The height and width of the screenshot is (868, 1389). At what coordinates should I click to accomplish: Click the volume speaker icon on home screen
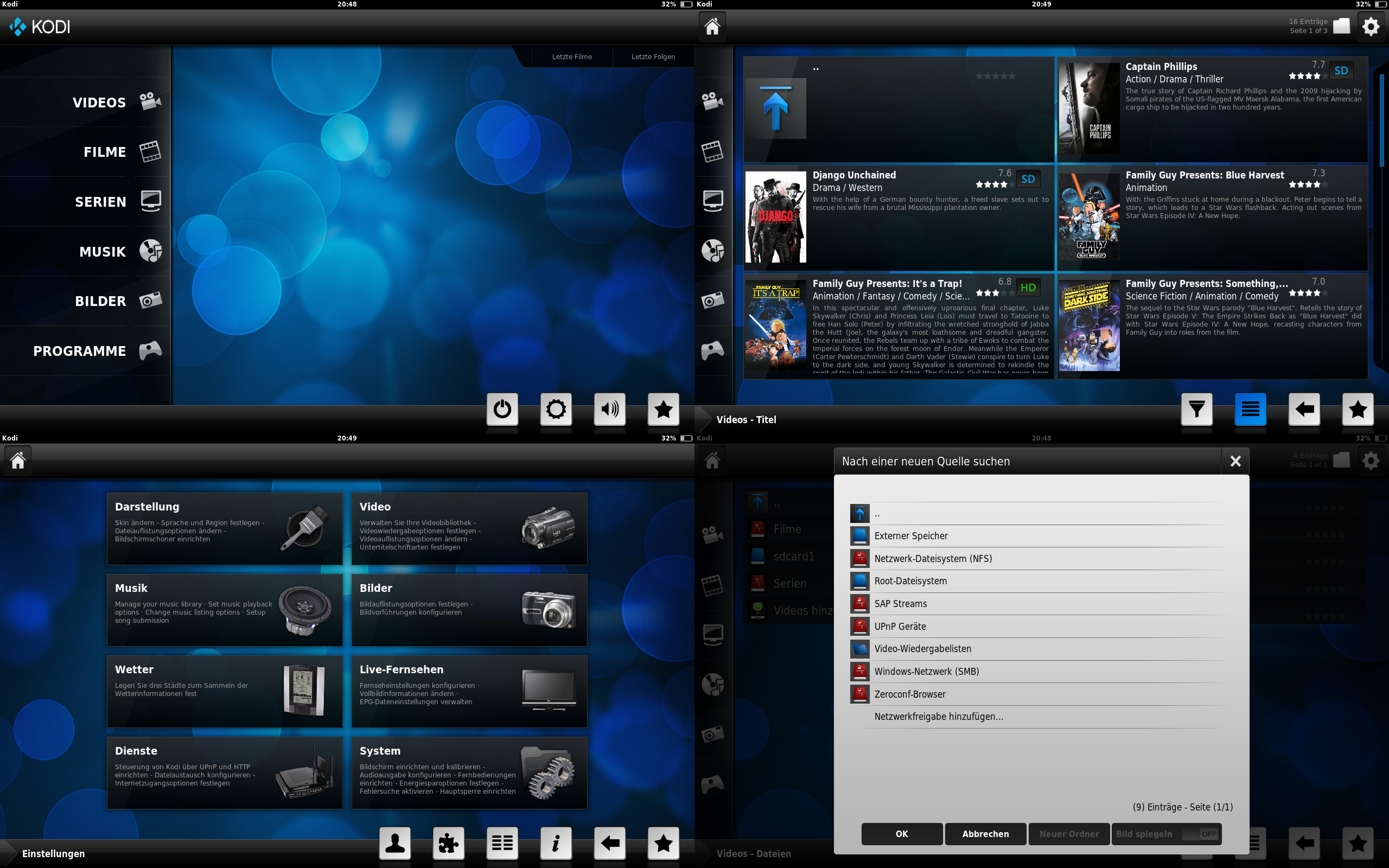coord(609,409)
